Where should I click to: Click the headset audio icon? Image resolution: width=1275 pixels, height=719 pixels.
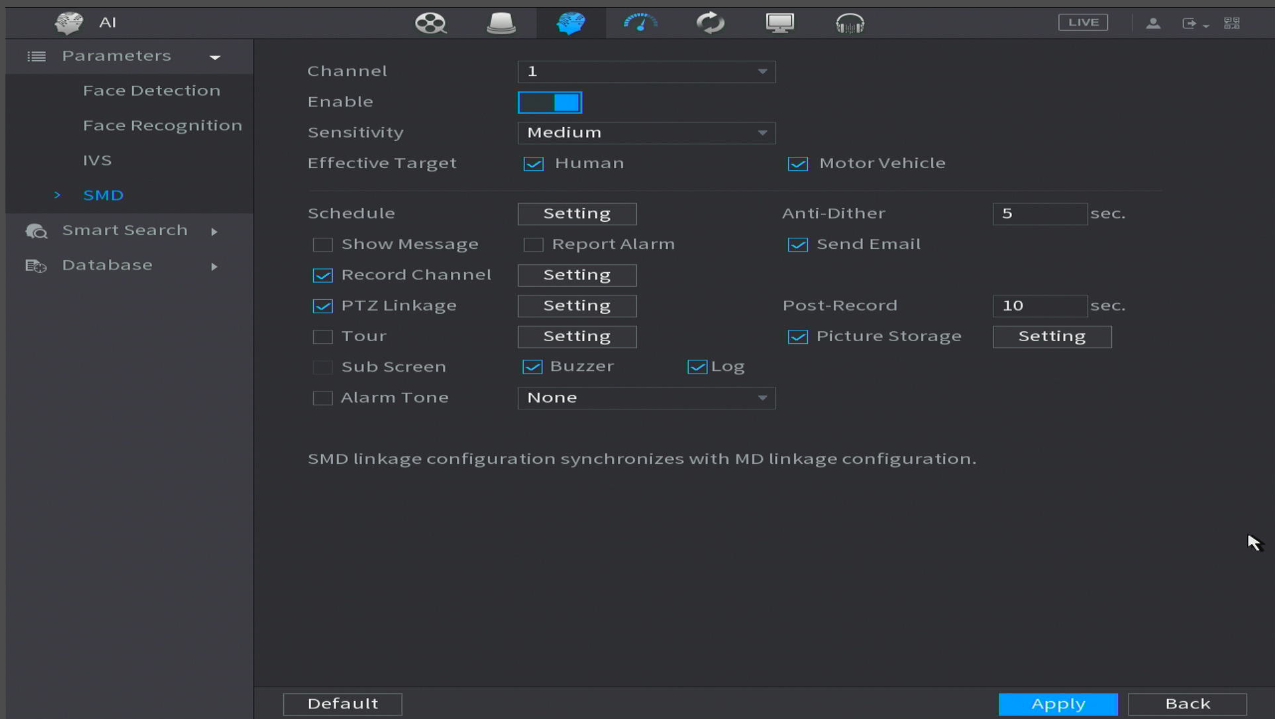[x=850, y=23]
